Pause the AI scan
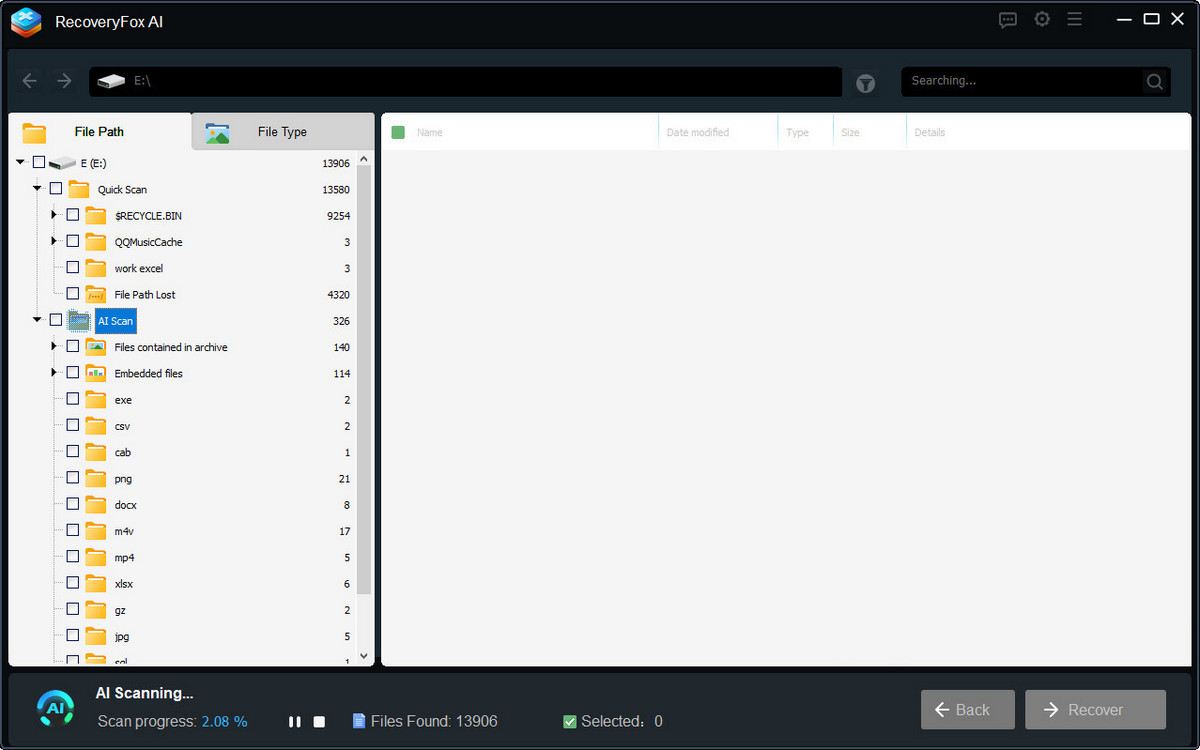1200x750 pixels. (x=295, y=721)
